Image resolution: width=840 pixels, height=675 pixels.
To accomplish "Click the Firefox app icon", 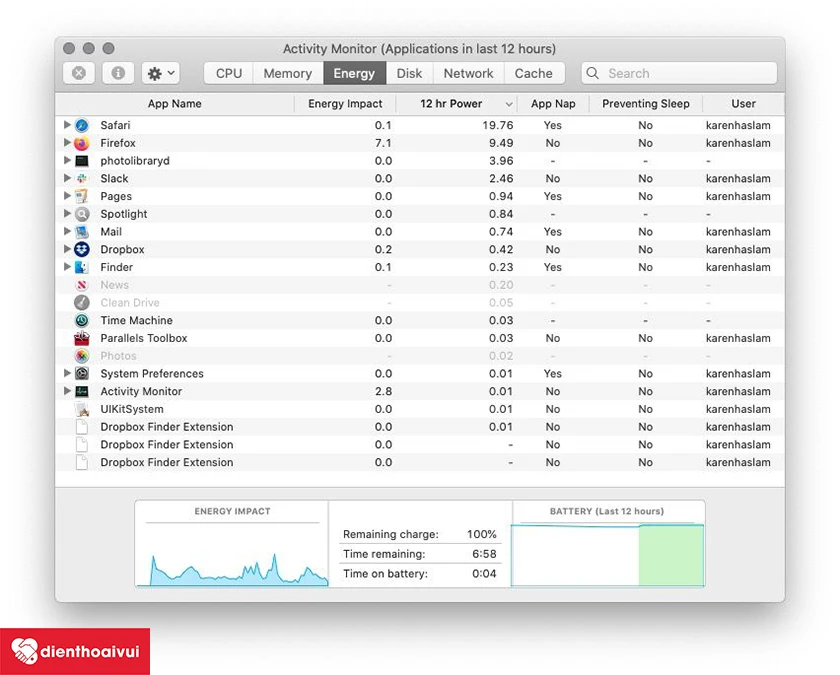I will [81, 143].
